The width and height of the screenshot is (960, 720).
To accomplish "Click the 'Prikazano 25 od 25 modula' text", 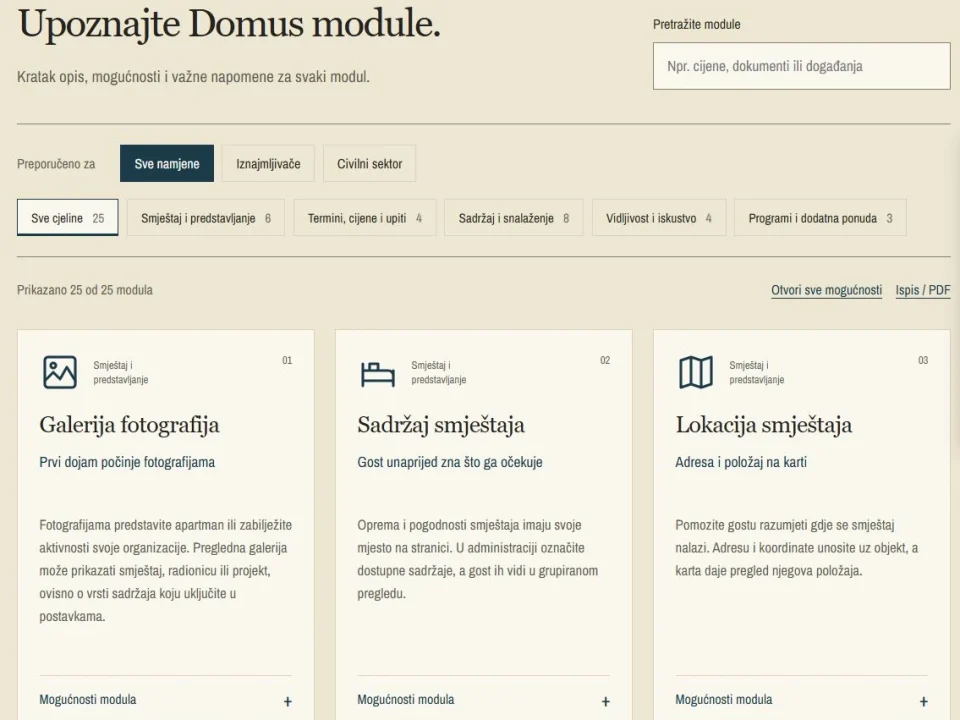I will pos(84,290).
